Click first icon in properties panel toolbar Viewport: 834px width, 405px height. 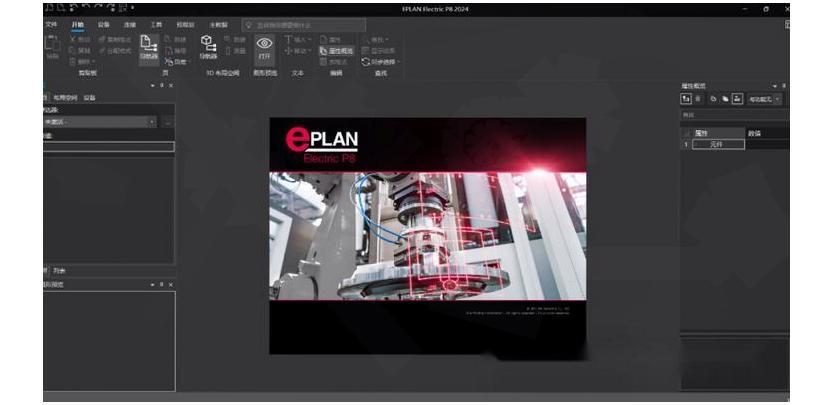coord(686,99)
